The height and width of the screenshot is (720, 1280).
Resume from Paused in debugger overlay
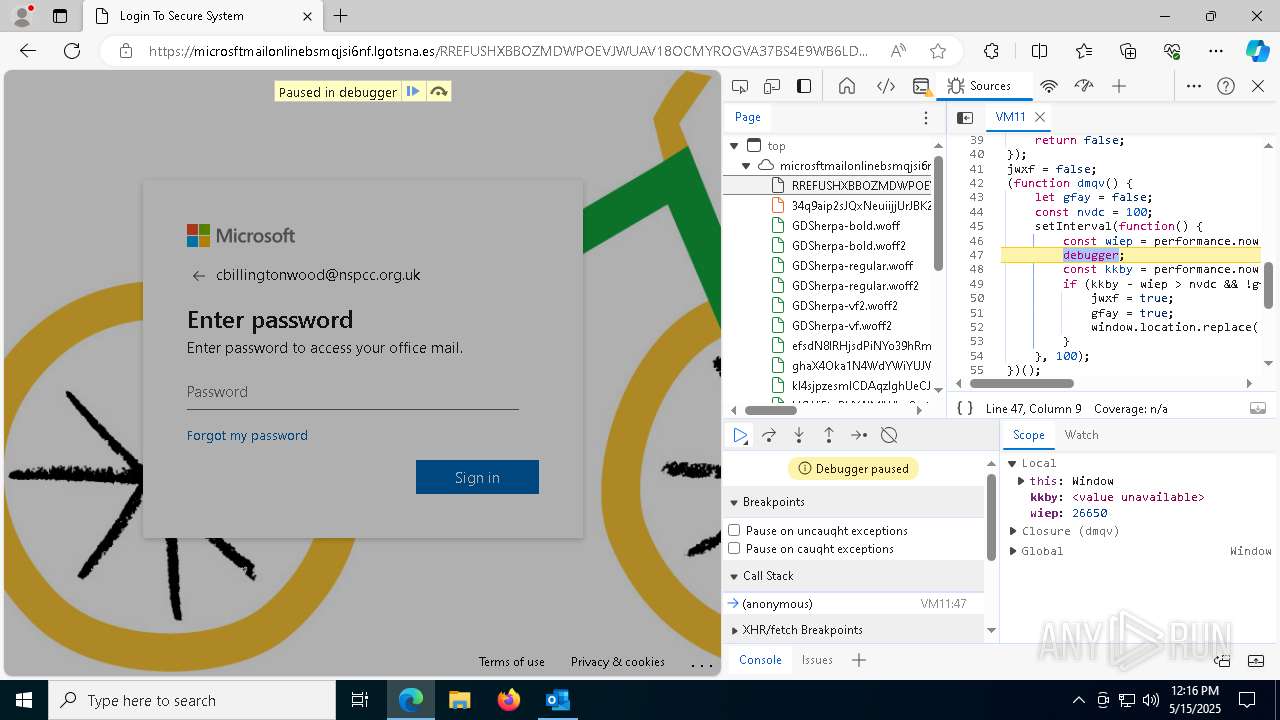[x=413, y=92]
